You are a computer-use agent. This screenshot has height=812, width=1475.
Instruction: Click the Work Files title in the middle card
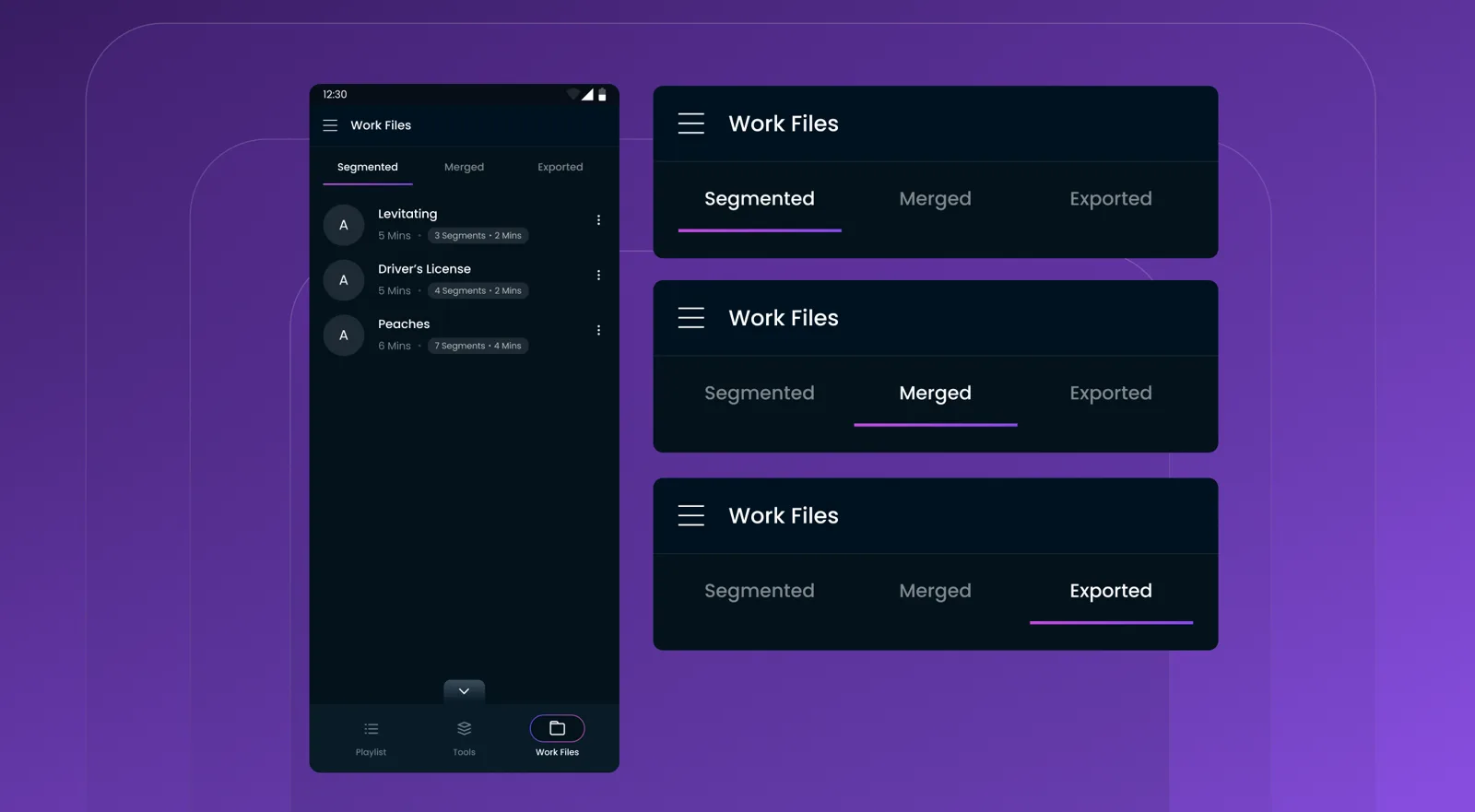784,318
